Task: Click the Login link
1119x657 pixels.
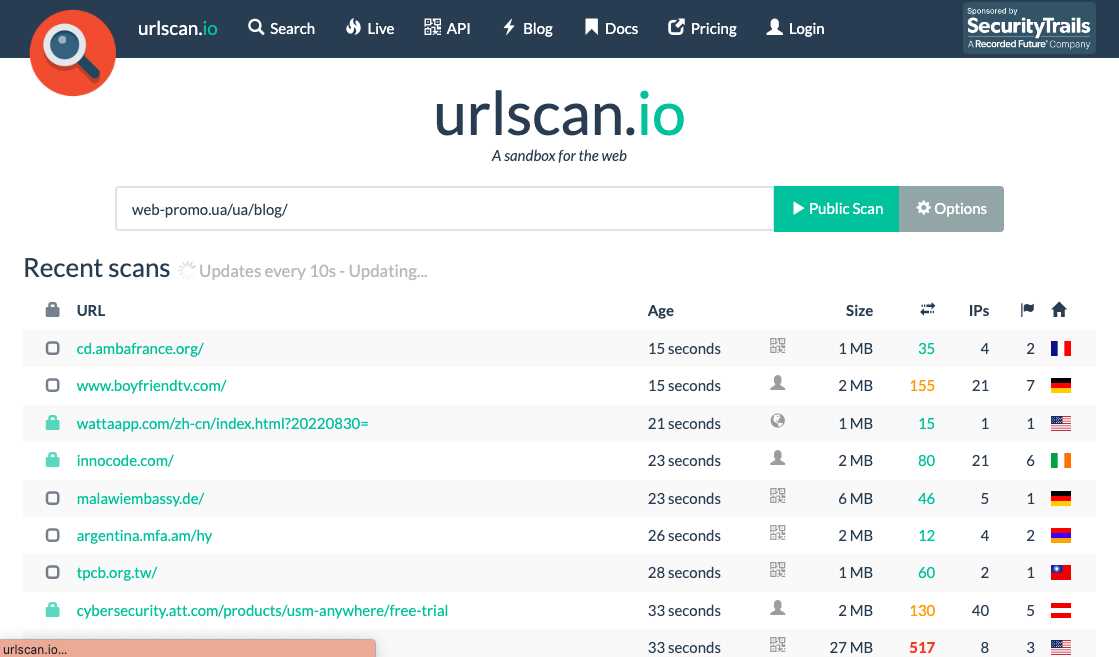Action: [795, 29]
